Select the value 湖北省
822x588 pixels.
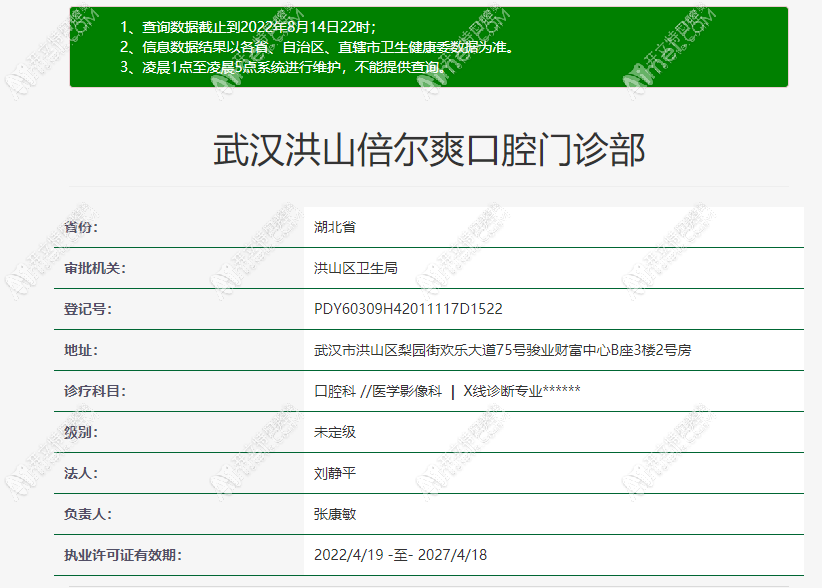point(335,227)
